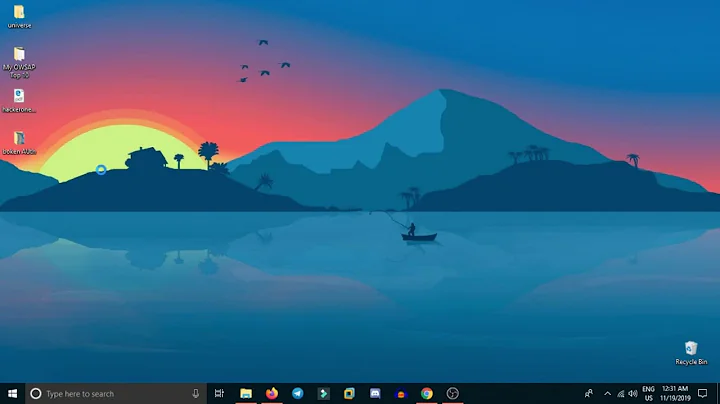Select the 'My OWSAP Top 10' folder
Image resolution: width=720 pixels, height=404 pixels.
click(x=19, y=62)
